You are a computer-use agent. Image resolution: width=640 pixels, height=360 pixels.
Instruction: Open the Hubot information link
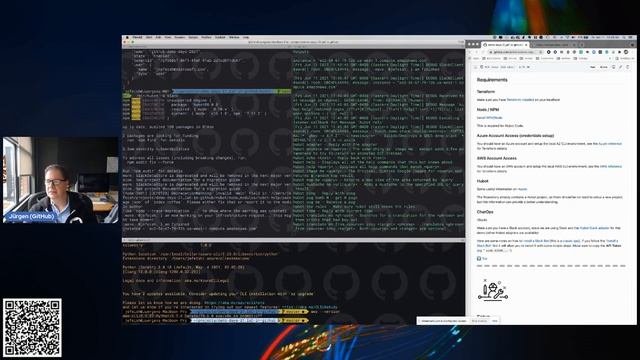(x=522, y=189)
